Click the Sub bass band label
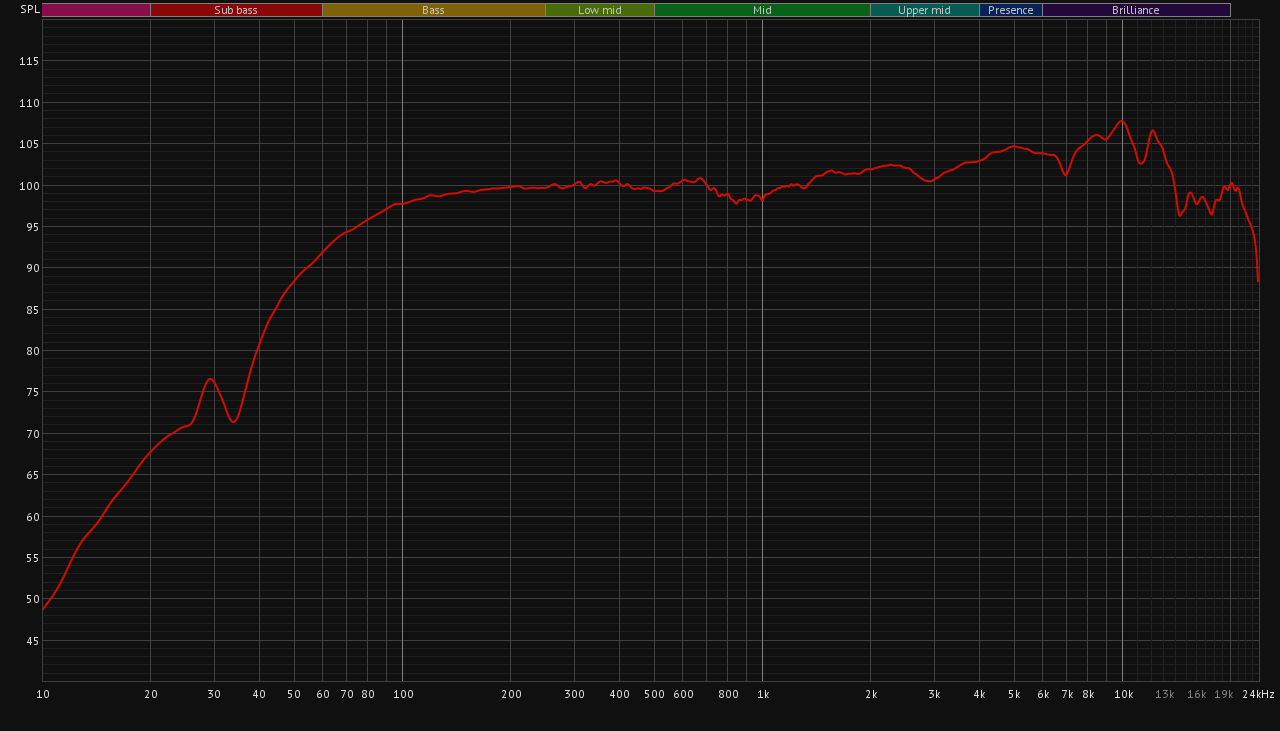 coord(236,10)
